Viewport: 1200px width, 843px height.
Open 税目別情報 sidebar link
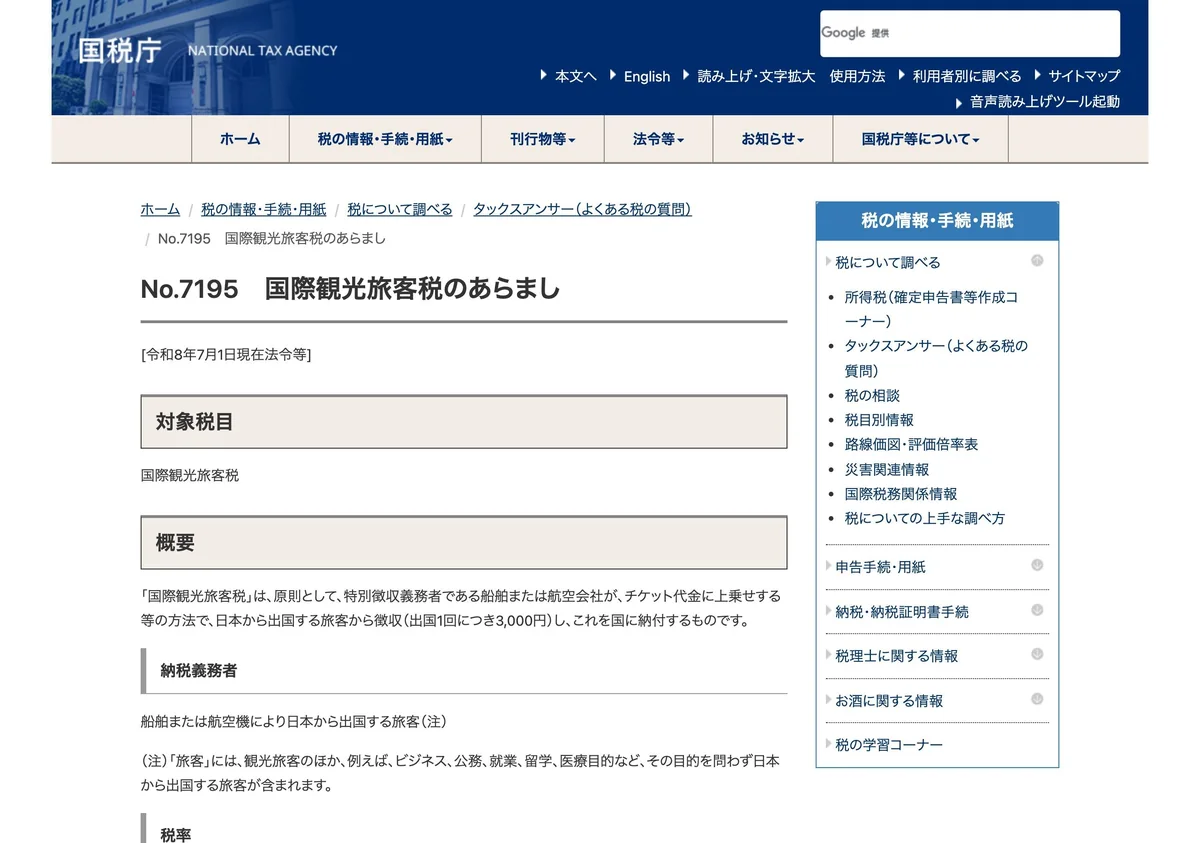[879, 420]
